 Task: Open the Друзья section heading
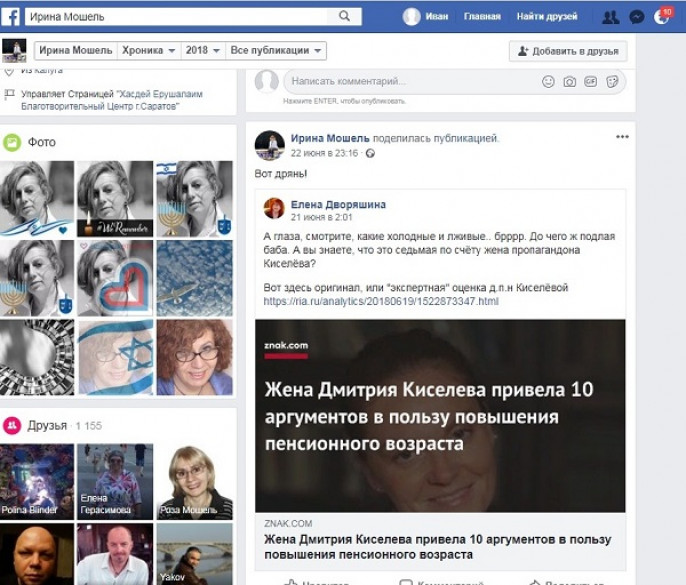[x=47, y=425]
